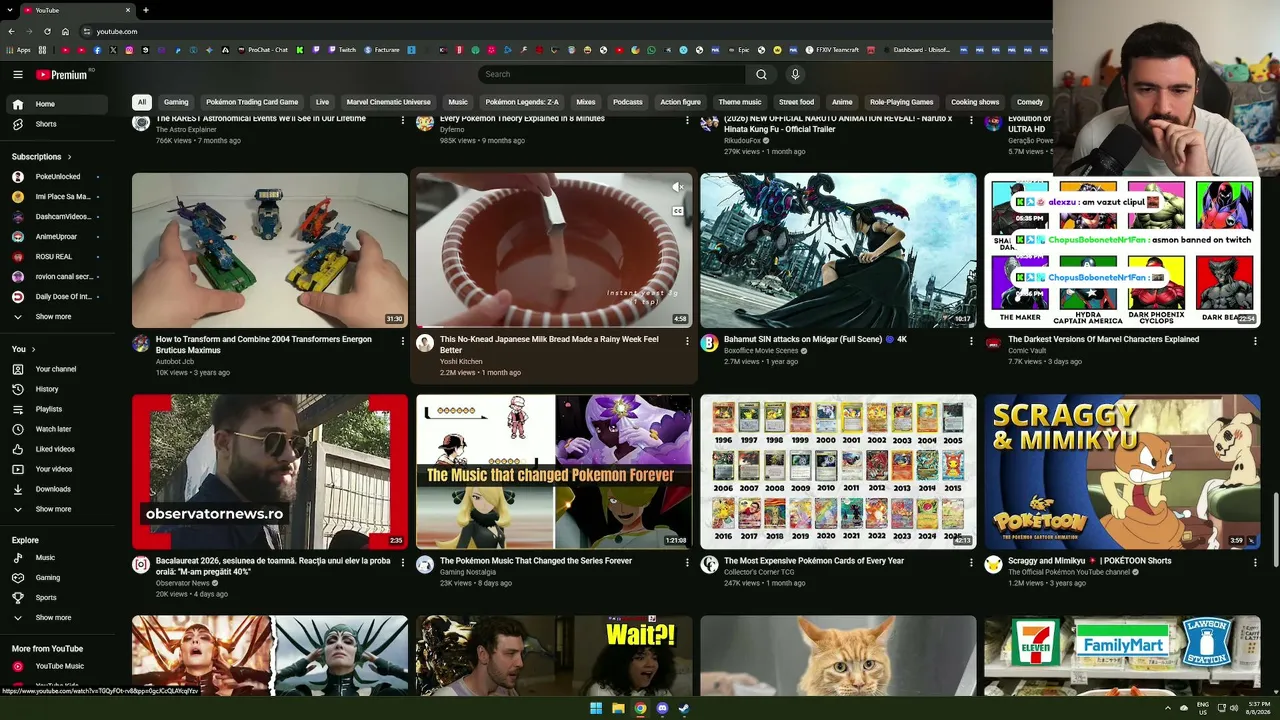Open File Explorer from the taskbar
Image resolution: width=1280 pixels, height=720 pixels.
618,708
